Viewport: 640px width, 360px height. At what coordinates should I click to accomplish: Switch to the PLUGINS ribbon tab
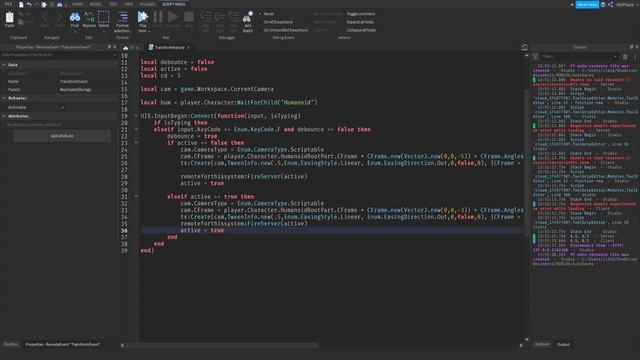[x=147, y=4]
